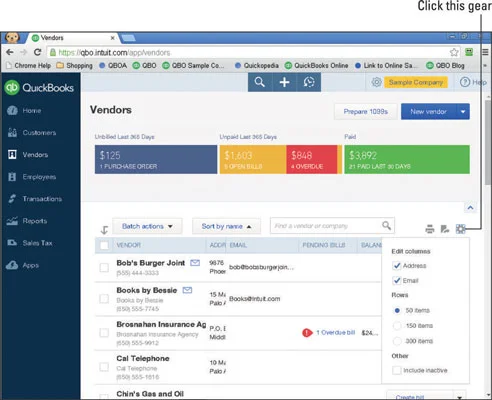Open Apps in the sidebar
This screenshot has width=492, height=400.
[23, 265]
